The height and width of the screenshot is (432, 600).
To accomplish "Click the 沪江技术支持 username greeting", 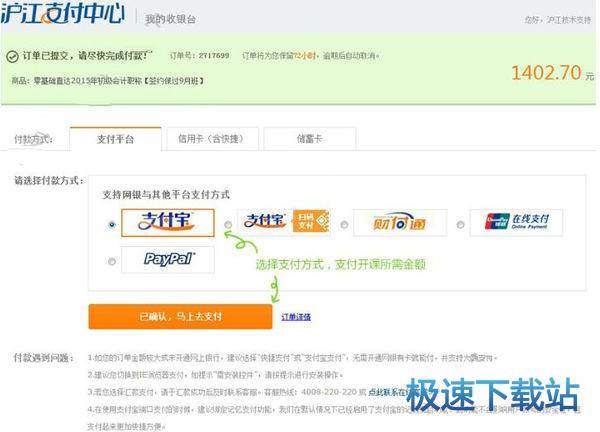I will (x=558, y=20).
